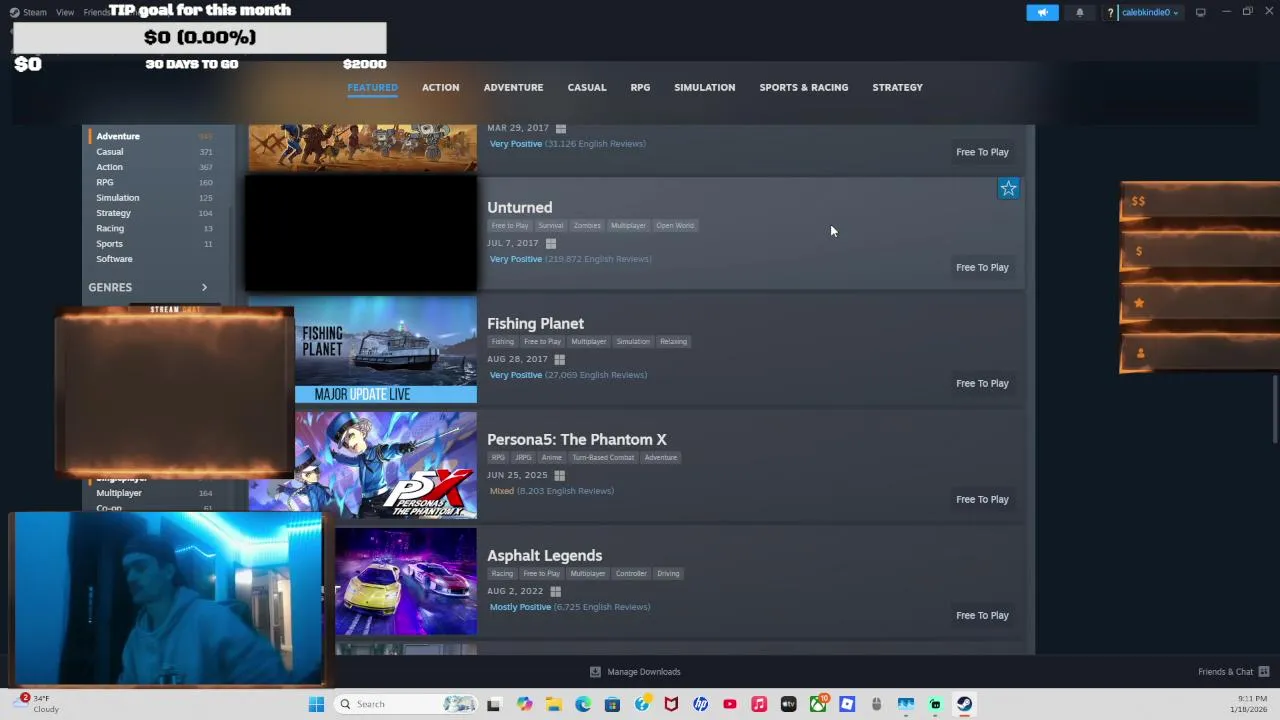
Task: Open the McAfee icon in the taskbar
Action: (671, 704)
